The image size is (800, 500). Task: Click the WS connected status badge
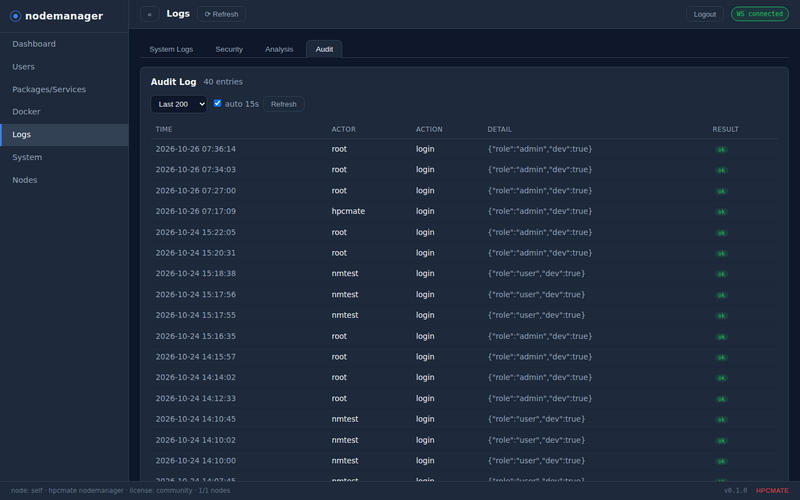(759, 14)
